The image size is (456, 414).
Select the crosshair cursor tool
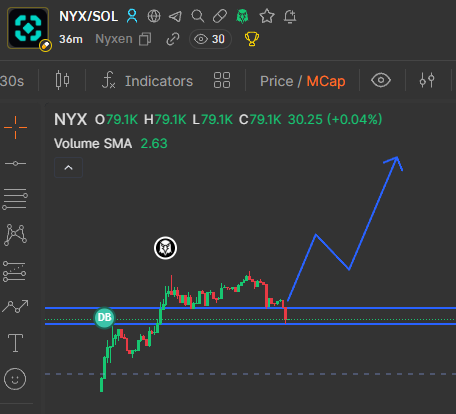pos(15,127)
